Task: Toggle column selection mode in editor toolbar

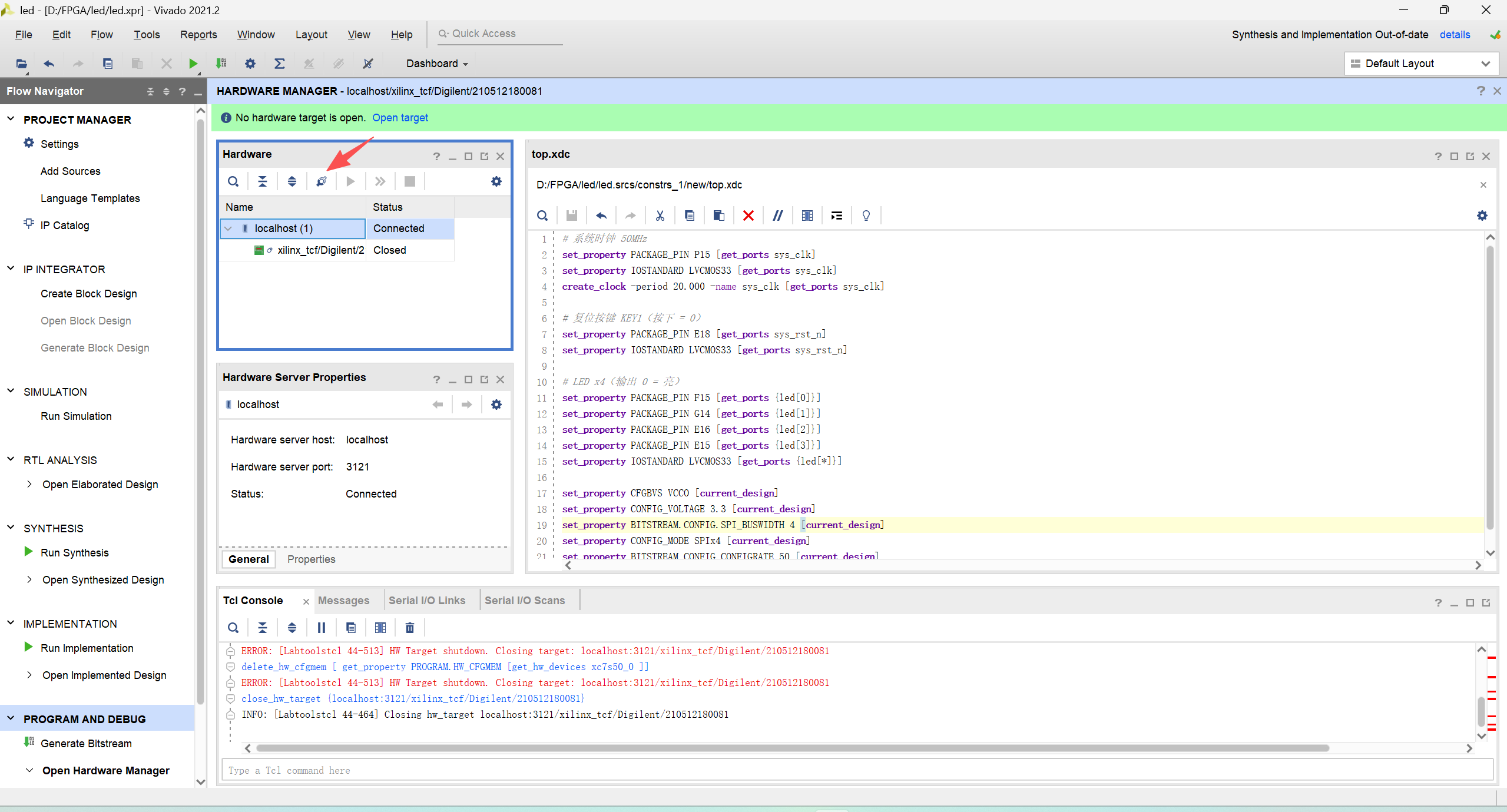Action: pyautogui.click(x=807, y=216)
